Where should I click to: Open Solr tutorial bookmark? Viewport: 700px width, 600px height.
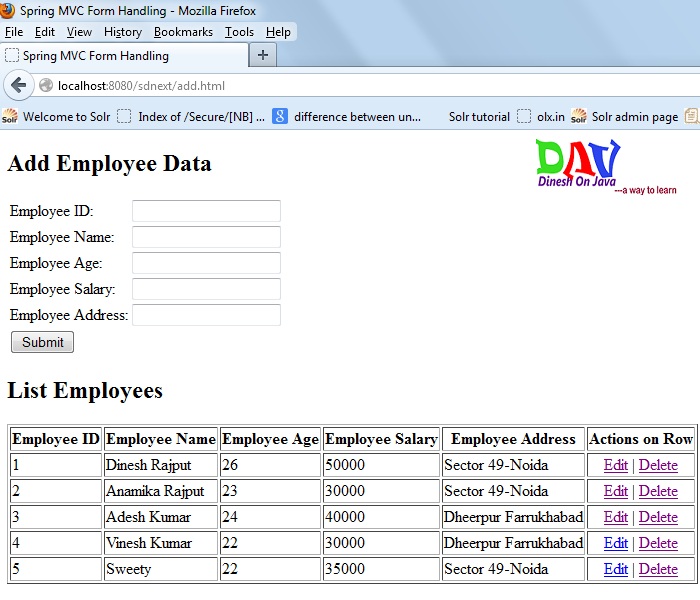point(479,117)
